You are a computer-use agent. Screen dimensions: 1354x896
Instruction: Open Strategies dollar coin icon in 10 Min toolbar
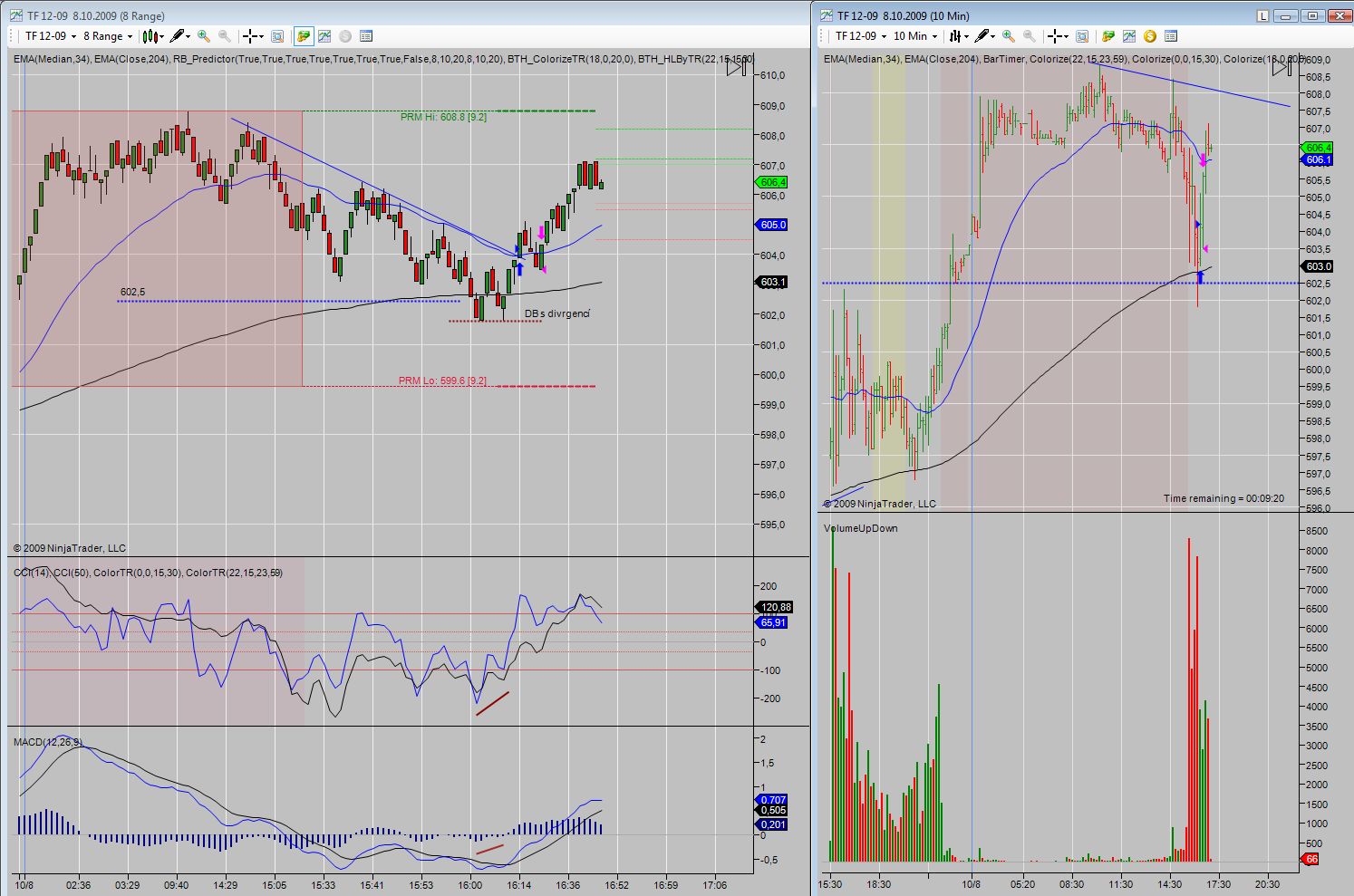click(x=1150, y=36)
